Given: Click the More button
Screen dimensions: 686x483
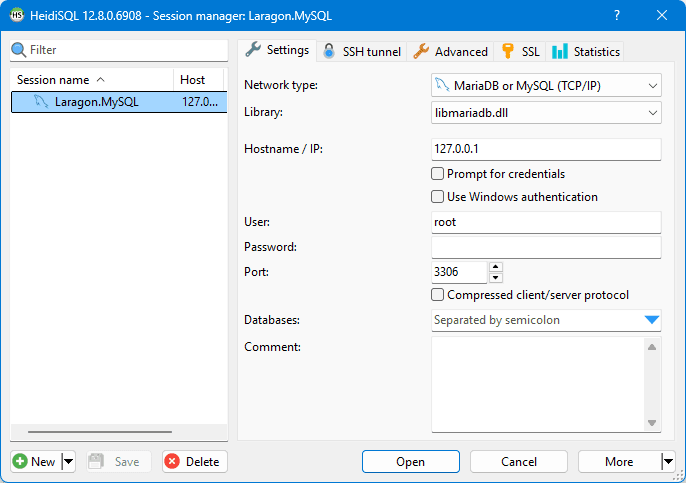Looking at the screenshot, I should [620, 462].
